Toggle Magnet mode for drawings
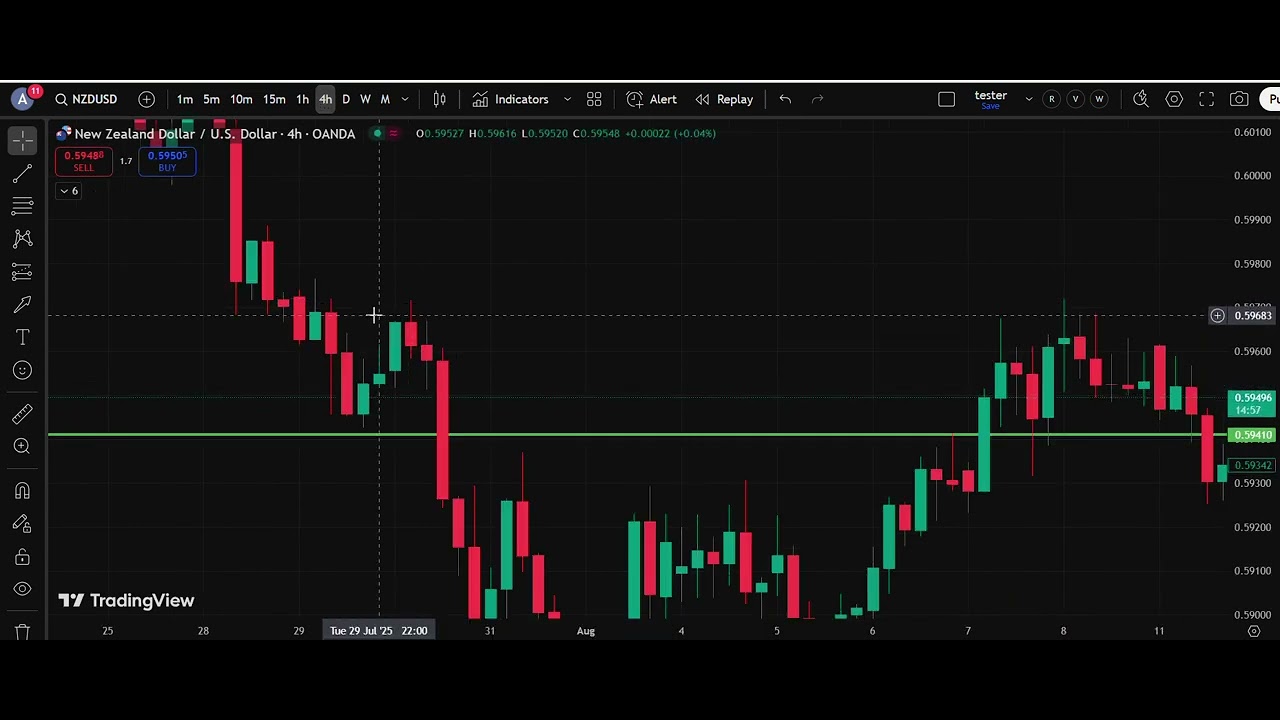This screenshot has width=1280, height=720. [22, 491]
